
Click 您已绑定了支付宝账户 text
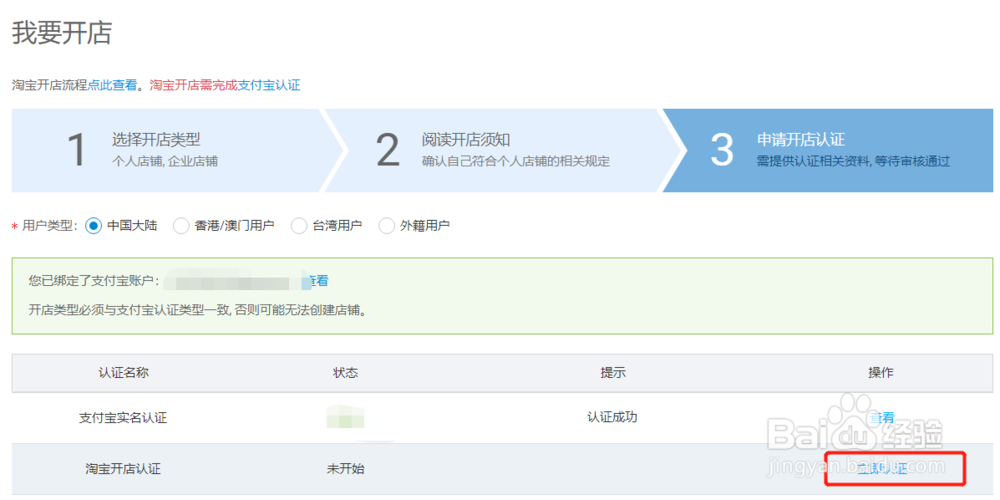coord(93,281)
